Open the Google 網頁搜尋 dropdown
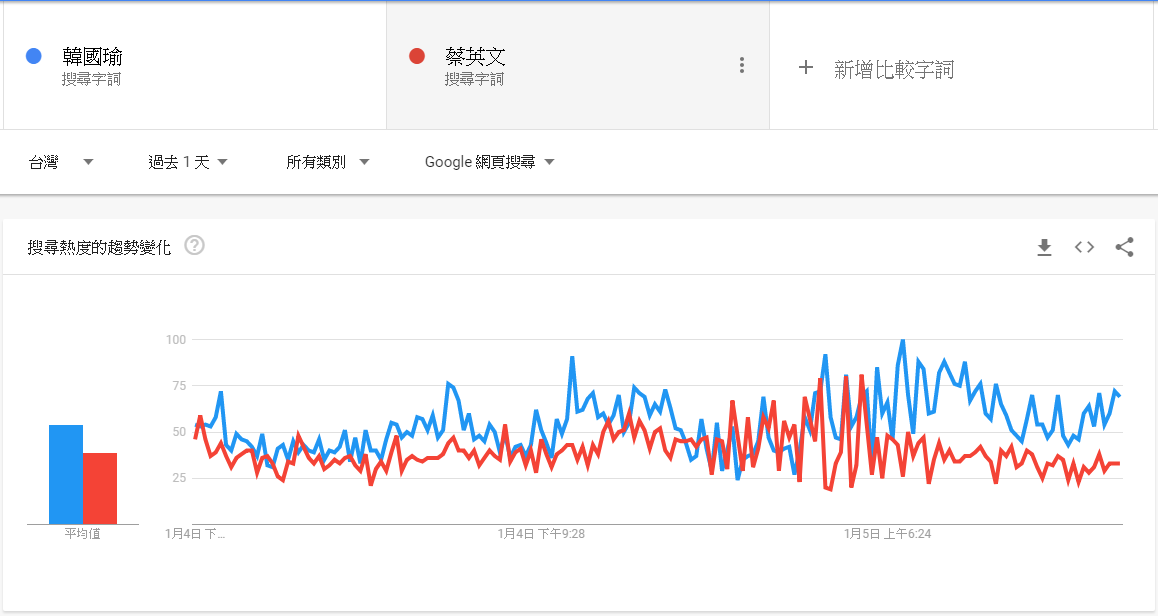The image size is (1158, 616). [x=489, y=162]
